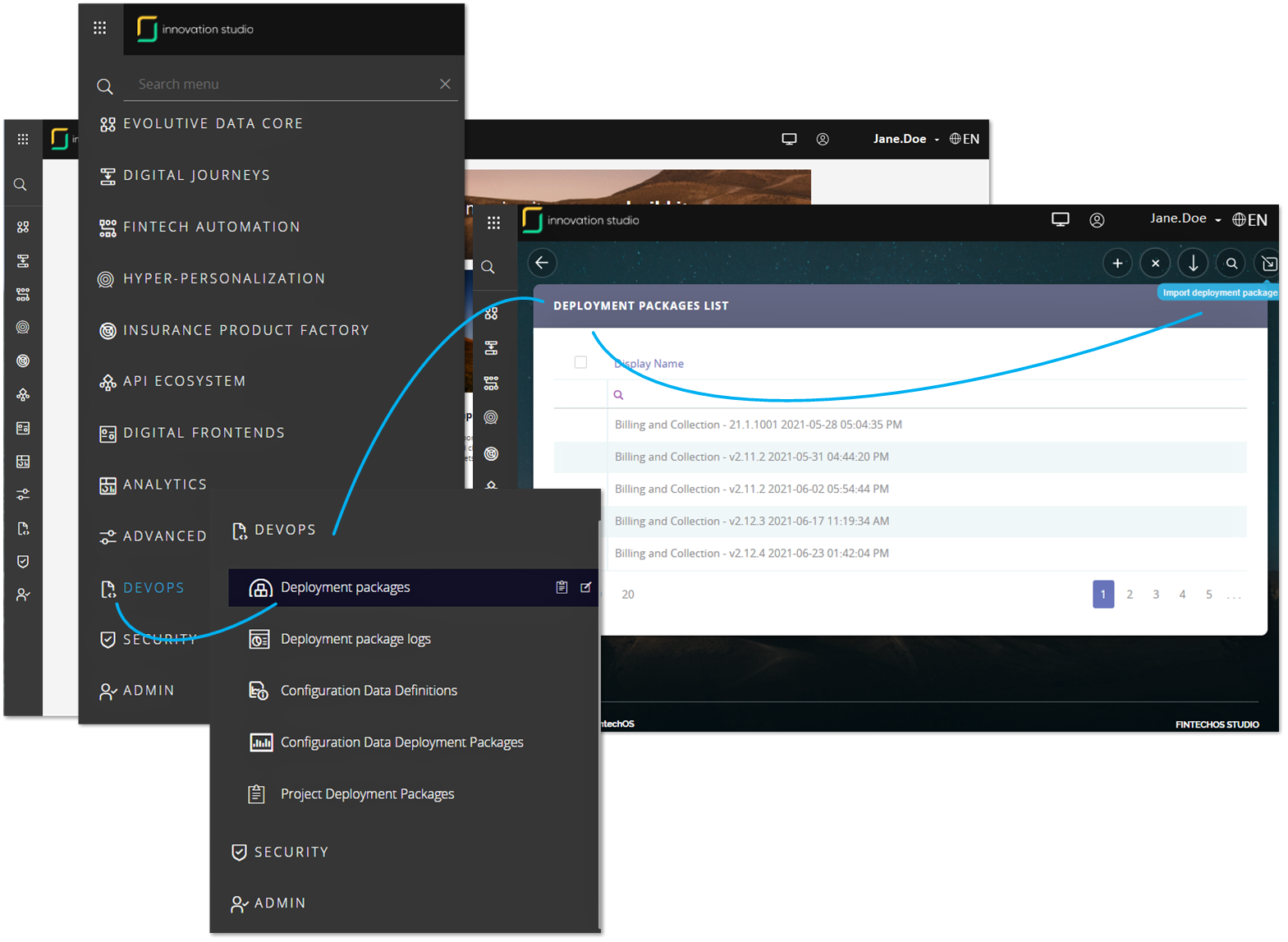
Task: Go to page 2 of the list
Action: (x=1130, y=595)
